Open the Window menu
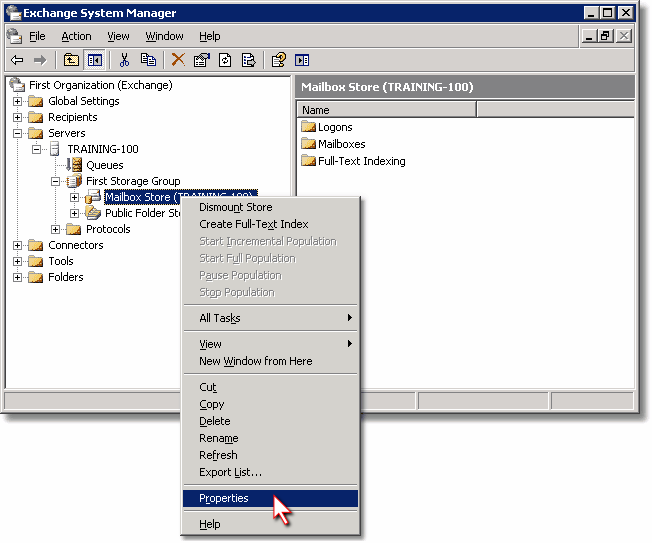652x543 pixels. [164, 37]
